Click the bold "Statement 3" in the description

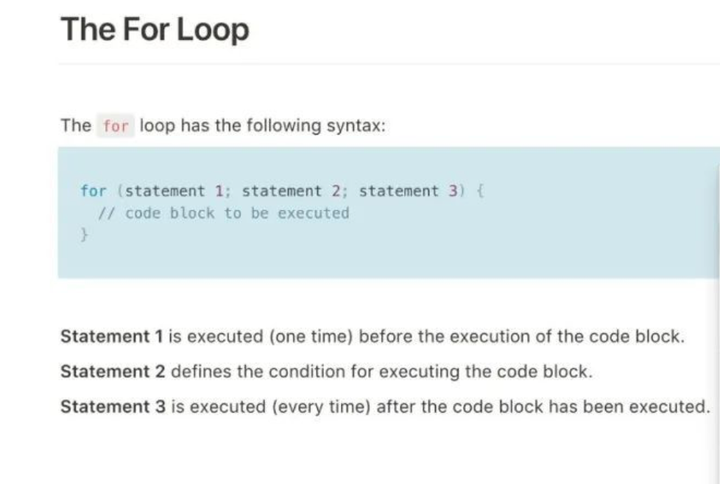click(113, 406)
